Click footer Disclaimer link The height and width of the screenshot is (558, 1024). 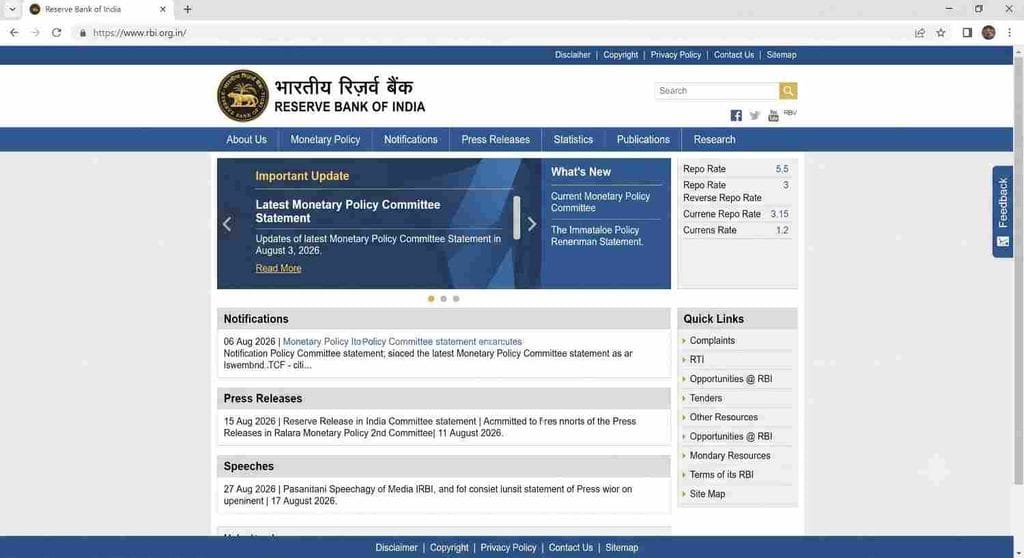click(x=396, y=548)
